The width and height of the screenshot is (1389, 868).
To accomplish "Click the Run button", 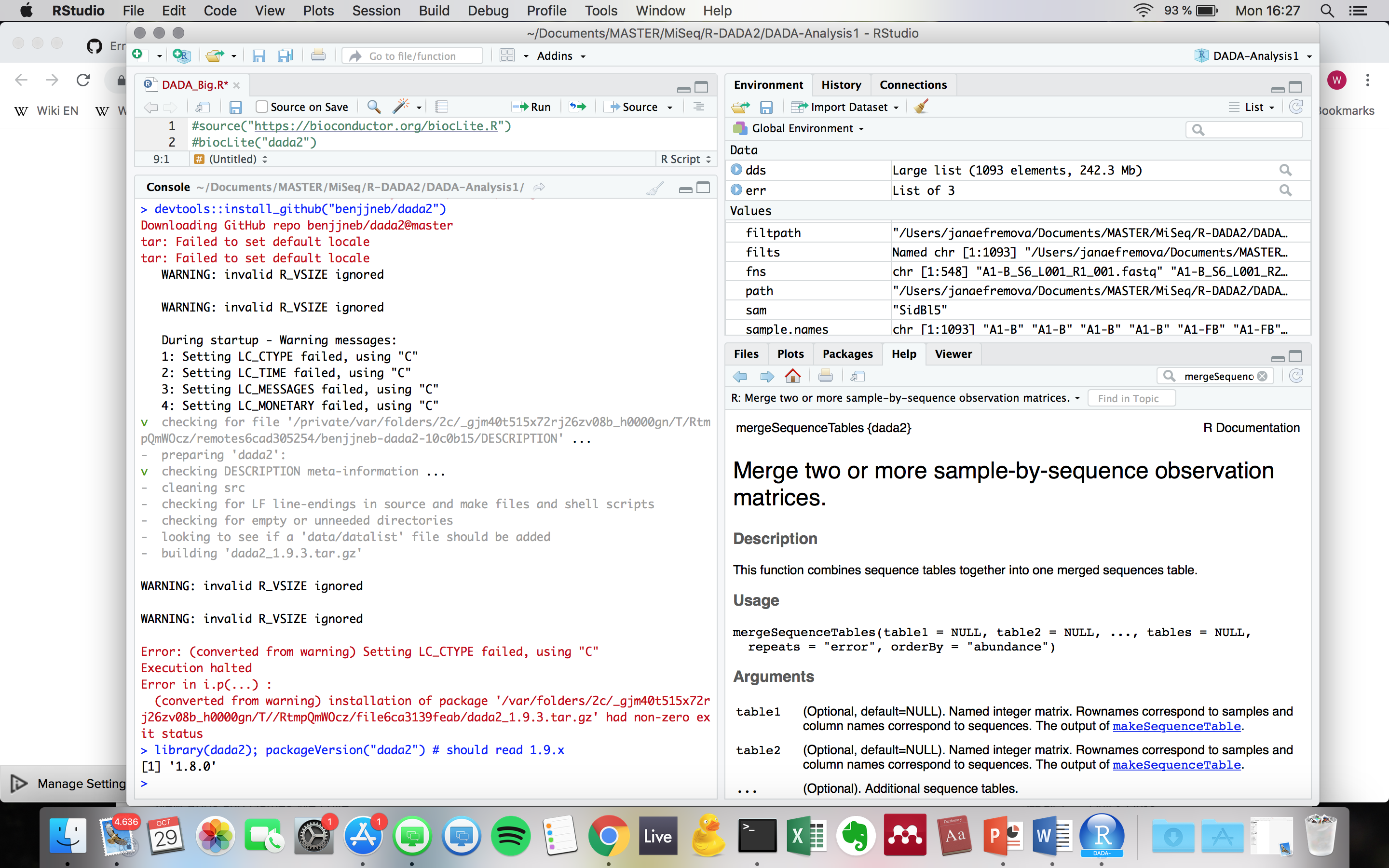I will (532, 107).
